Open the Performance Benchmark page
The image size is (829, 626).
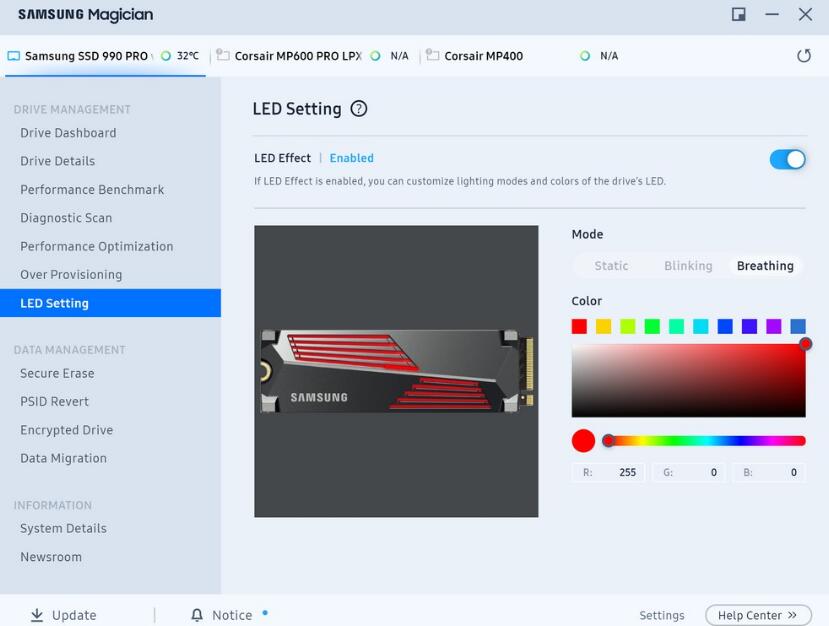(x=91, y=189)
